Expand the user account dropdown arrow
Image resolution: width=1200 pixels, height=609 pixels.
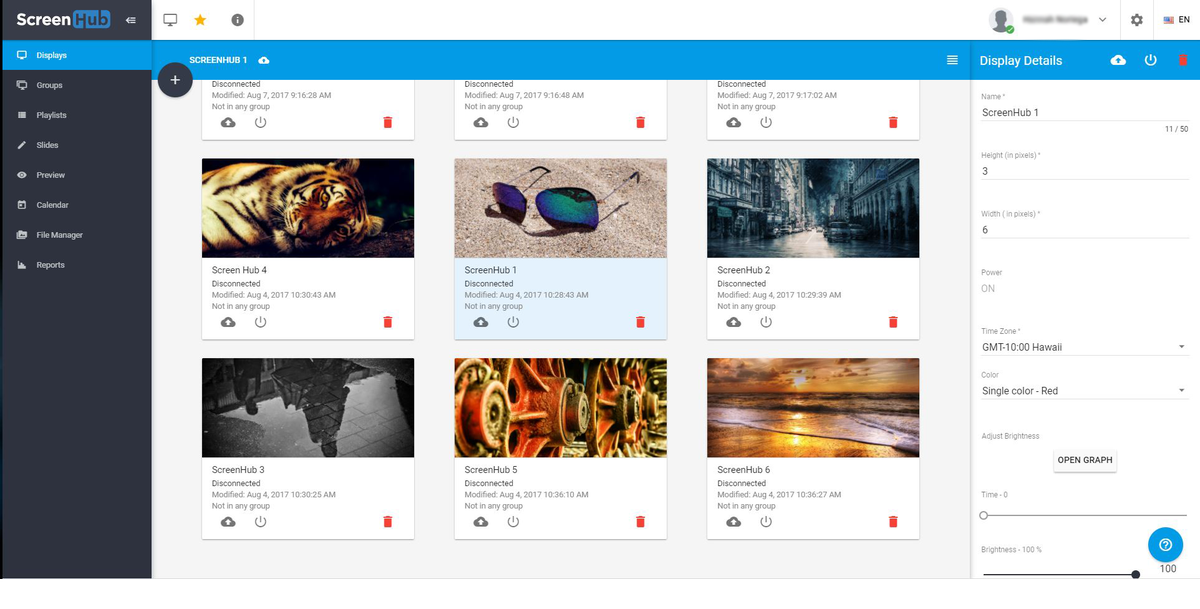tap(1102, 20)
